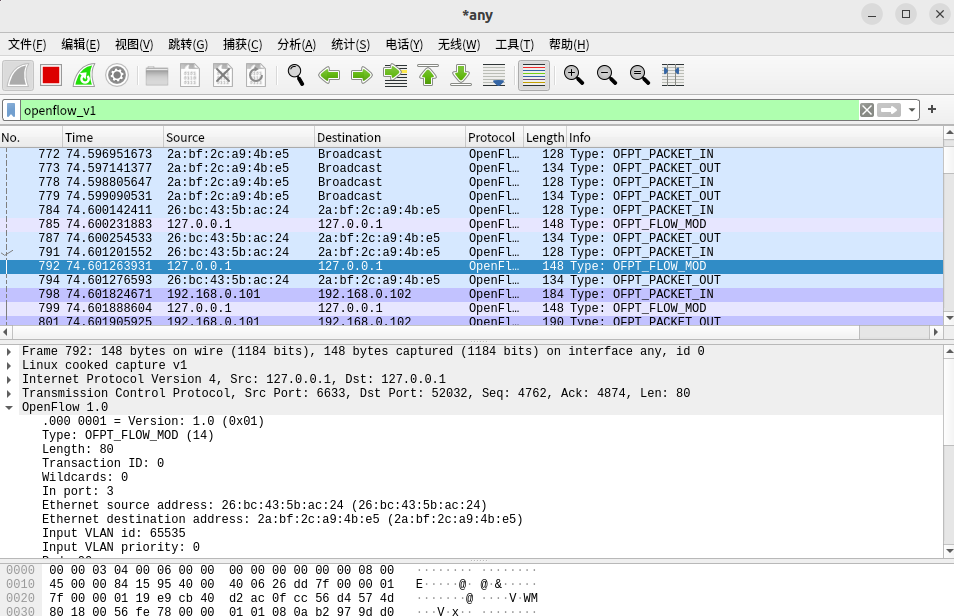954x616 pixels.
Task: Click the openflow_v1 display filter field
Action: click(439, 110)
